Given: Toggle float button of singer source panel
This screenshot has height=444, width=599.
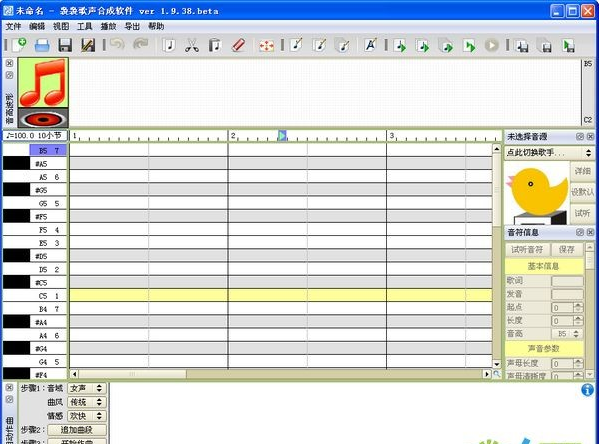Looking at the screenshot, I should coord(580,136).
